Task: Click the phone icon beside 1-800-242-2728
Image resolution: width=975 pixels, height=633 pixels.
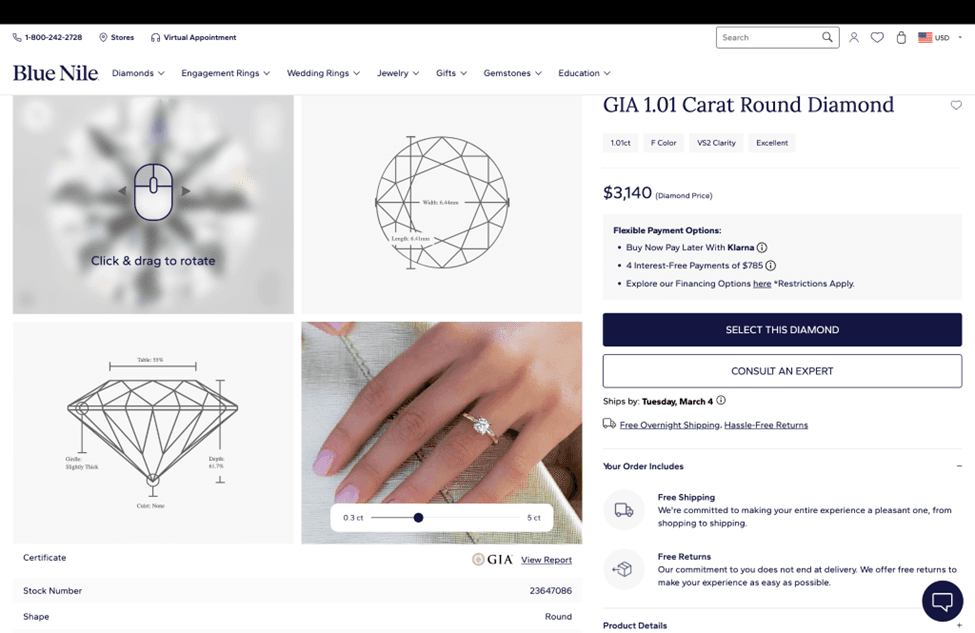Action: (17, 37)
